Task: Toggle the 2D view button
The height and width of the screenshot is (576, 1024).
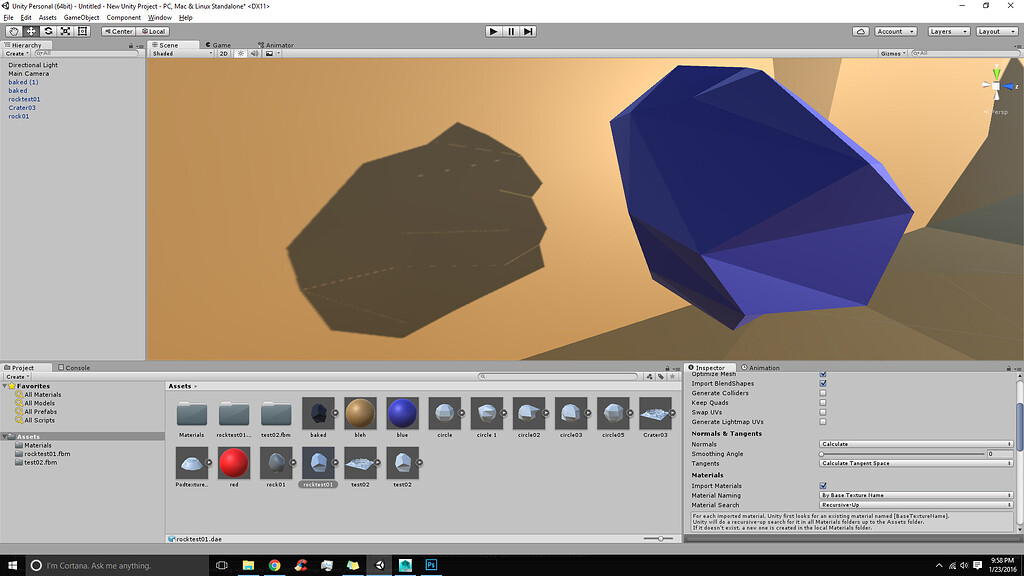Action: [222, 53]
